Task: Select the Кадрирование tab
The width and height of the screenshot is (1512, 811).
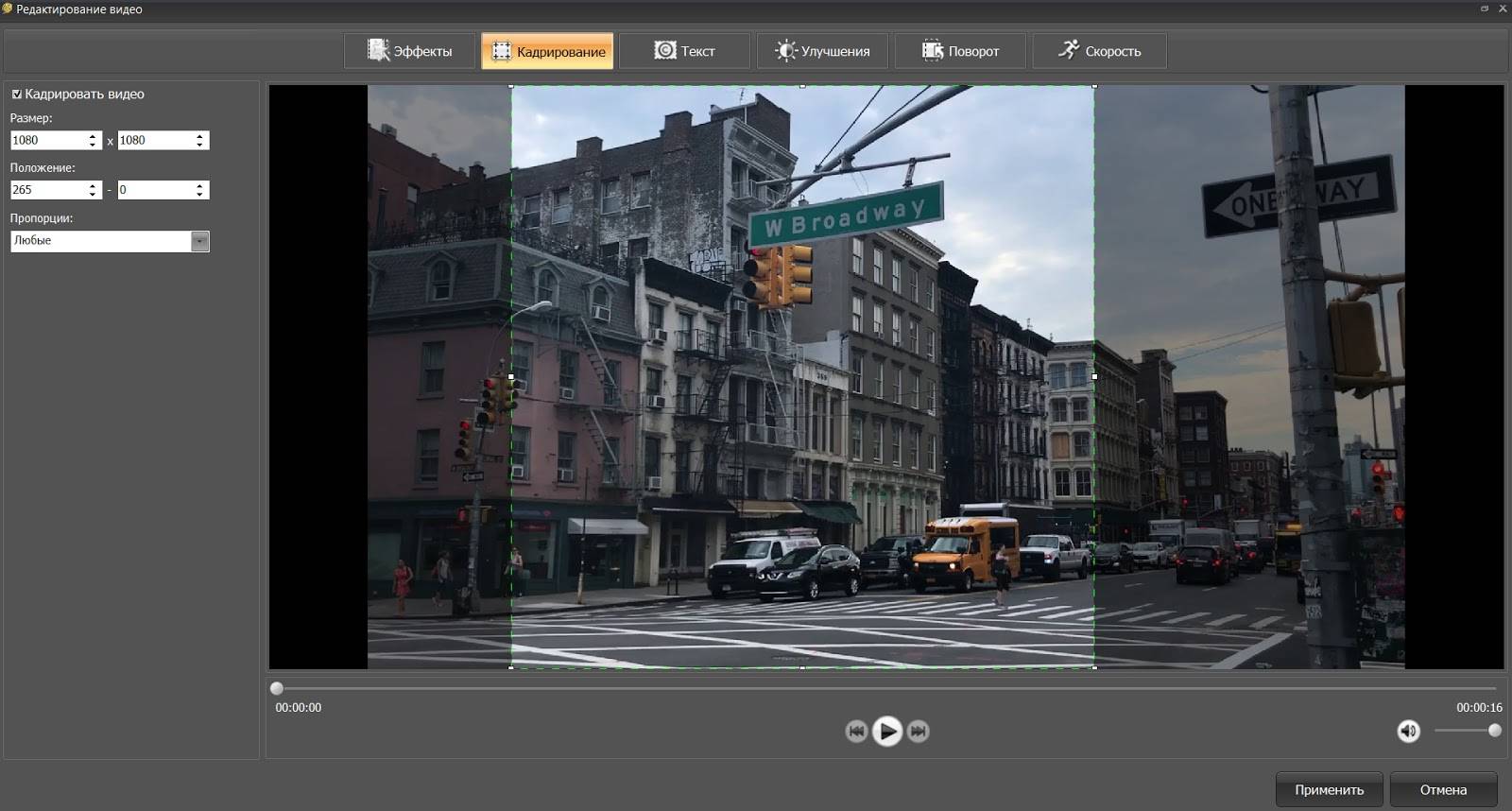Action: pyautogui.click(x=548, y=51)
